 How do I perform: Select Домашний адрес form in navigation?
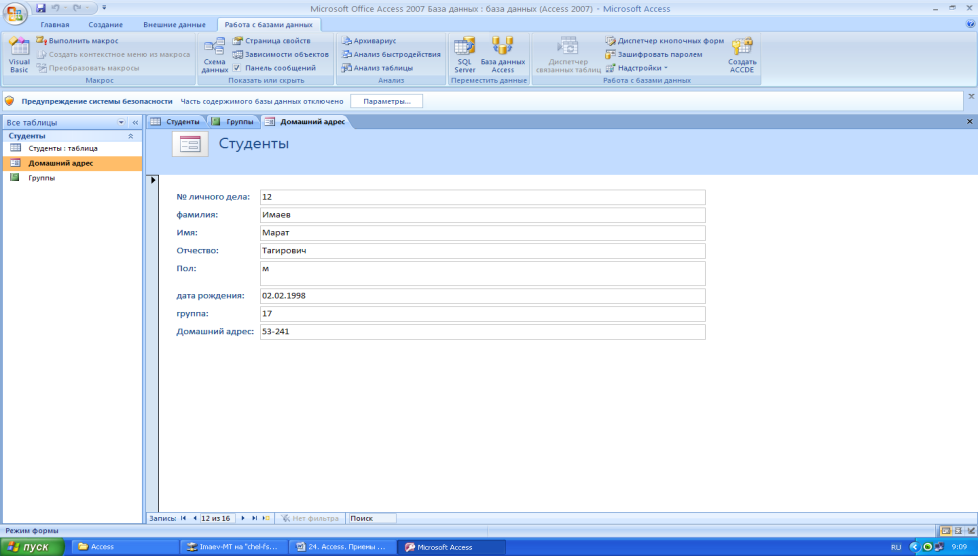click(x=72, y=163)
